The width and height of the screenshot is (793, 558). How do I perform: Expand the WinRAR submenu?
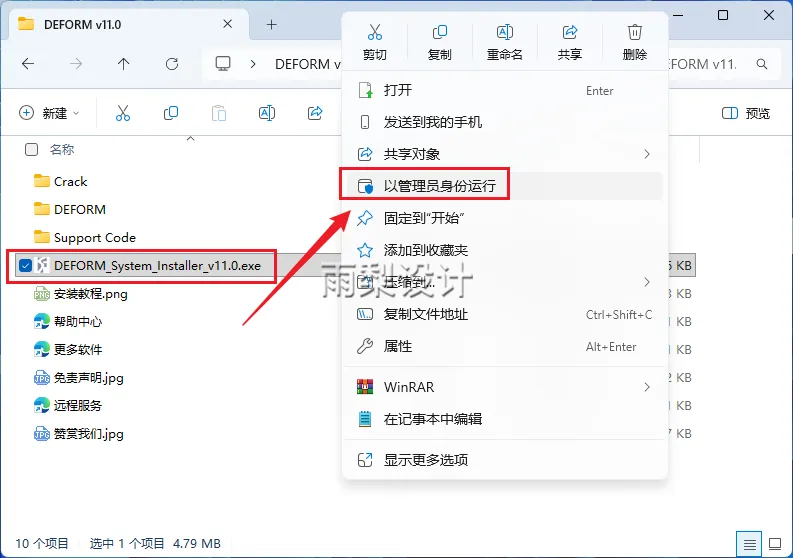[x=505, y=388]
